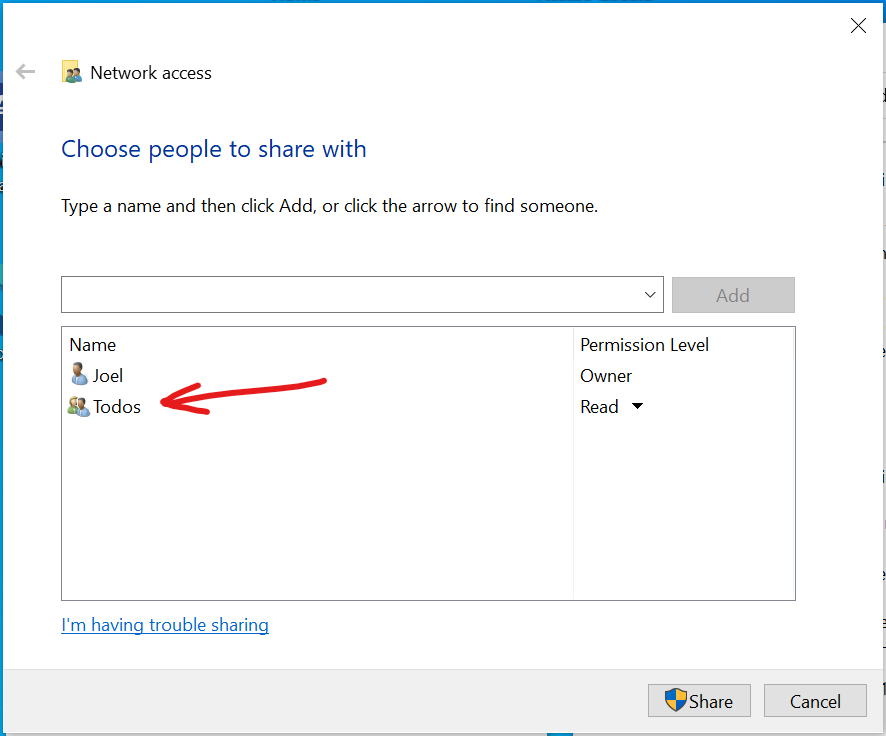
Task: Click the Owner permission label beside Joel
Action: [605, 376]
